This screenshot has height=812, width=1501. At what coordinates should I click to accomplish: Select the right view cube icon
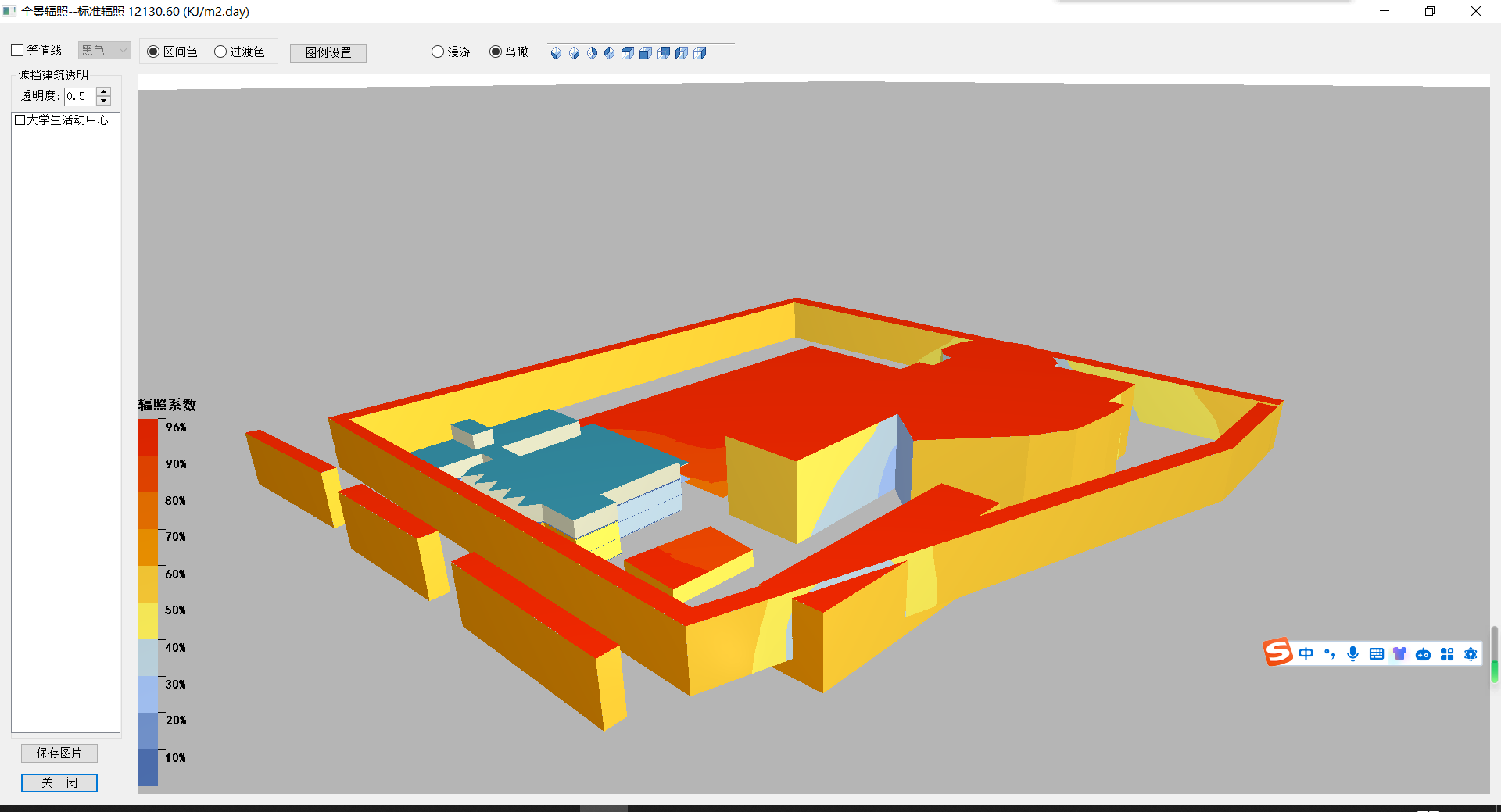pos(700,53)
